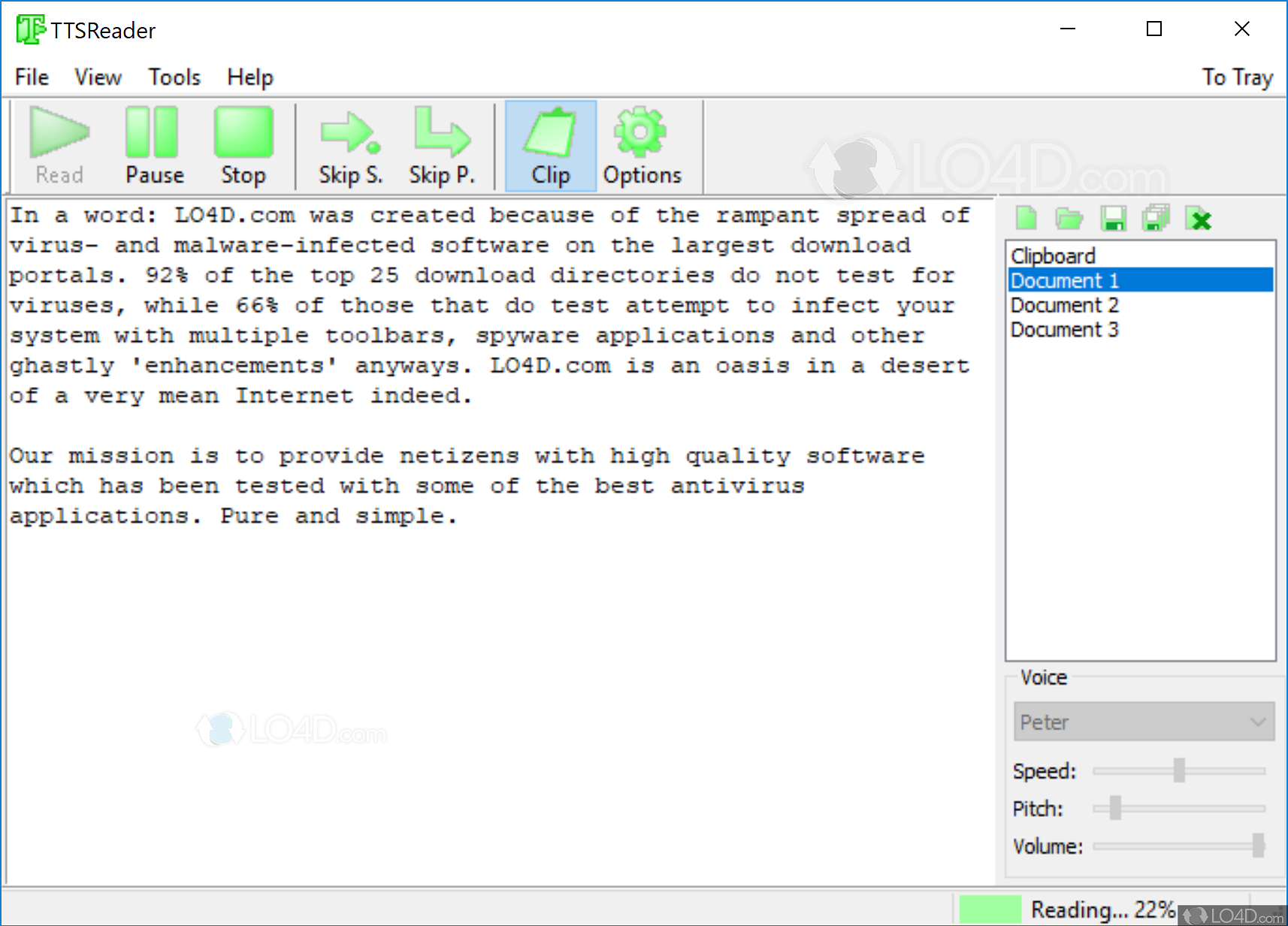Send the app To Tray
Screen dimensions: 1288x926
point(1237,77)
